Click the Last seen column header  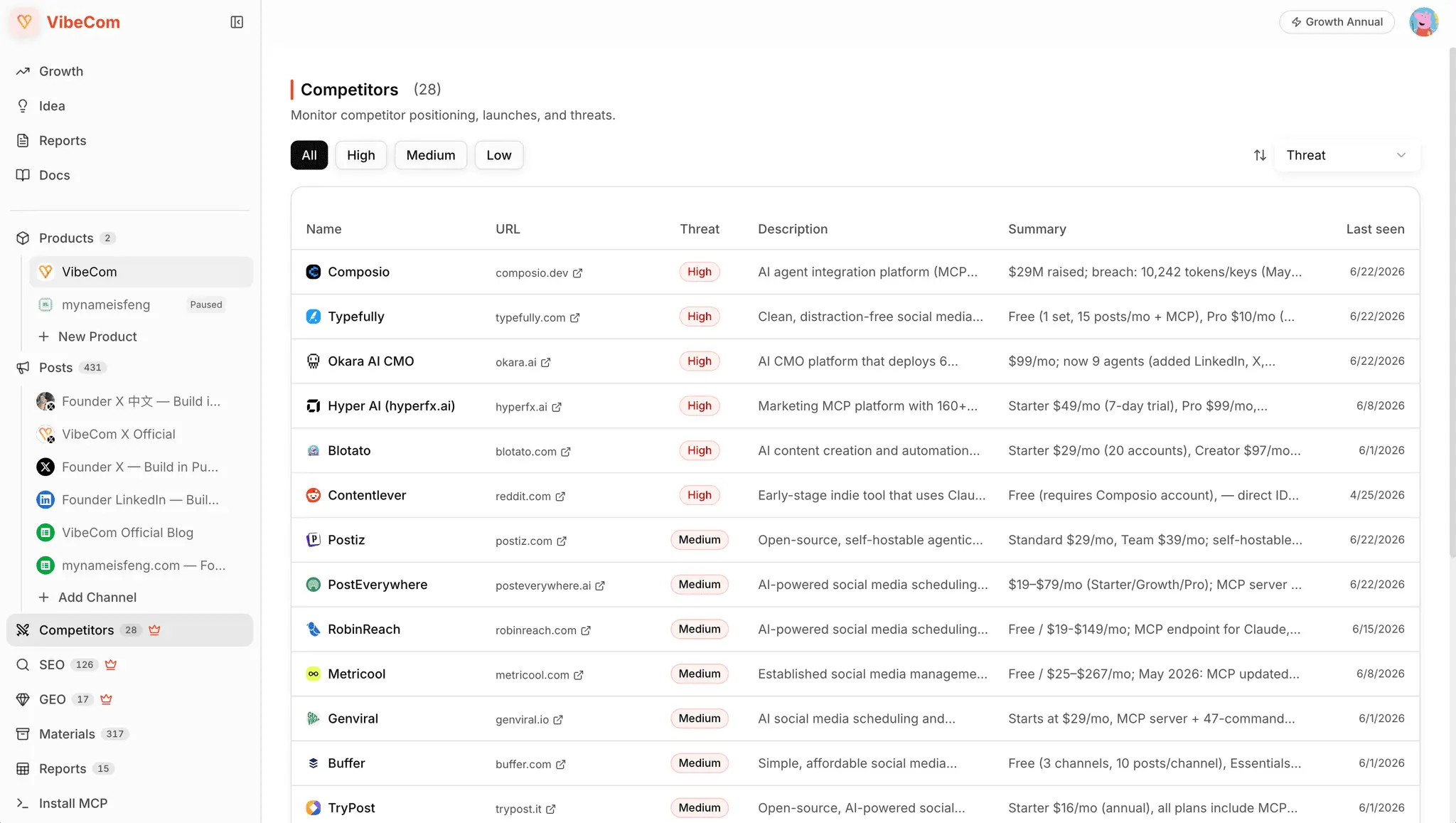click(1375, 229)
